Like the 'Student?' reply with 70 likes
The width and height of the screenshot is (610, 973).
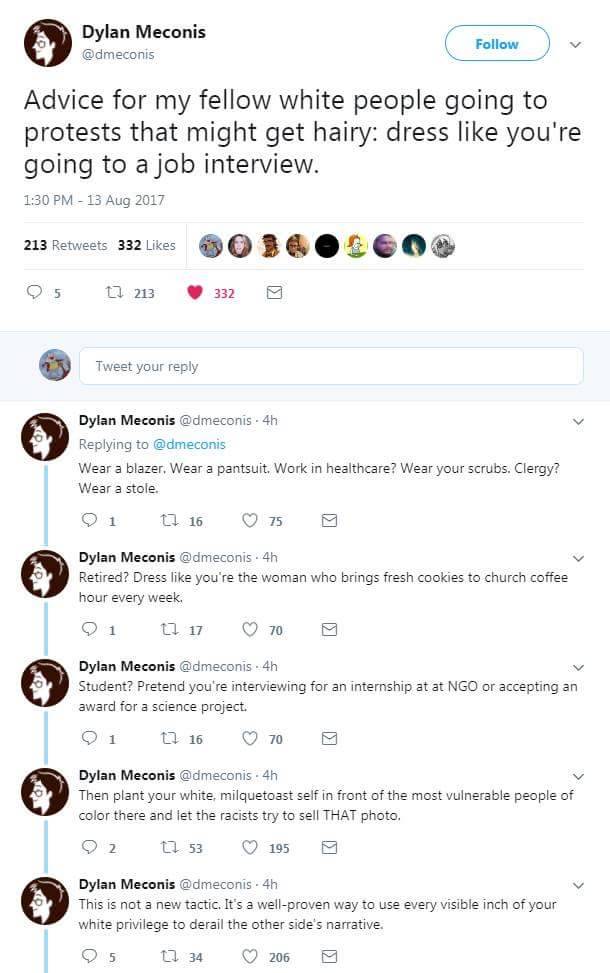tap(251, 739)
